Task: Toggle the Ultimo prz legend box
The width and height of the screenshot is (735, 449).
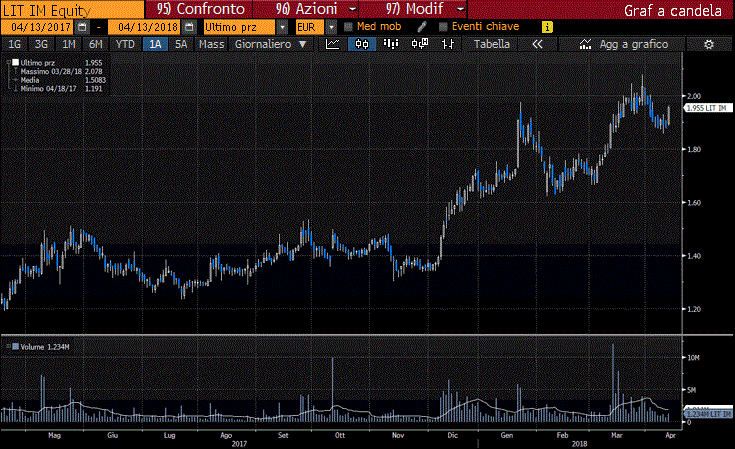Action: click(x=15, y=62)
